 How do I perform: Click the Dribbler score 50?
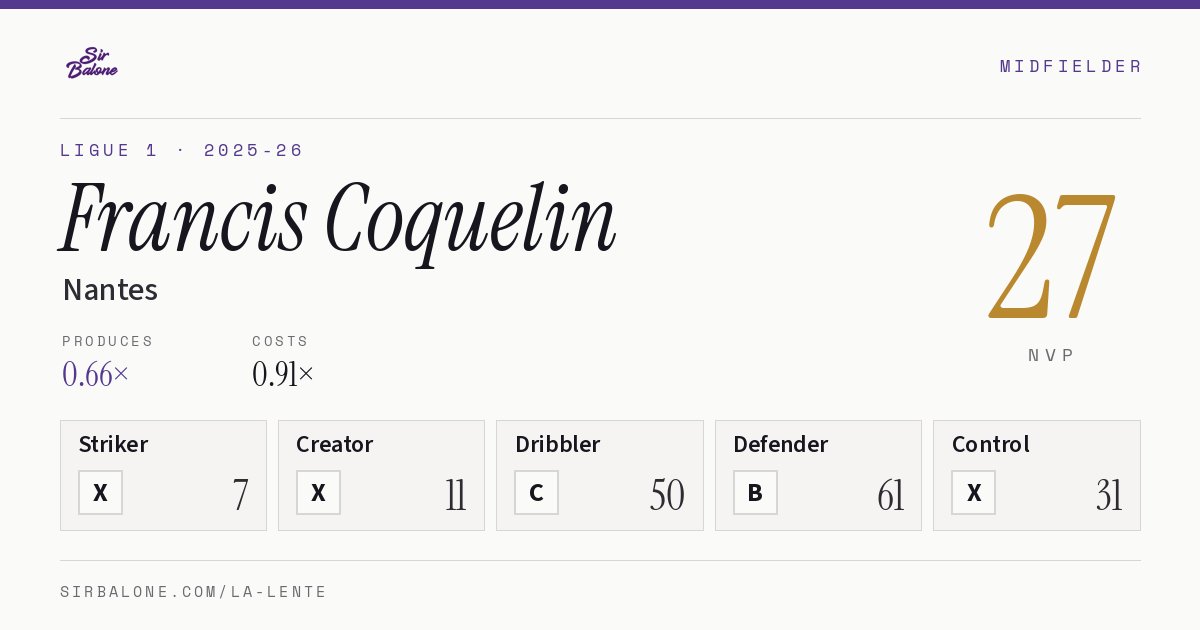click(x=667, y=495)
